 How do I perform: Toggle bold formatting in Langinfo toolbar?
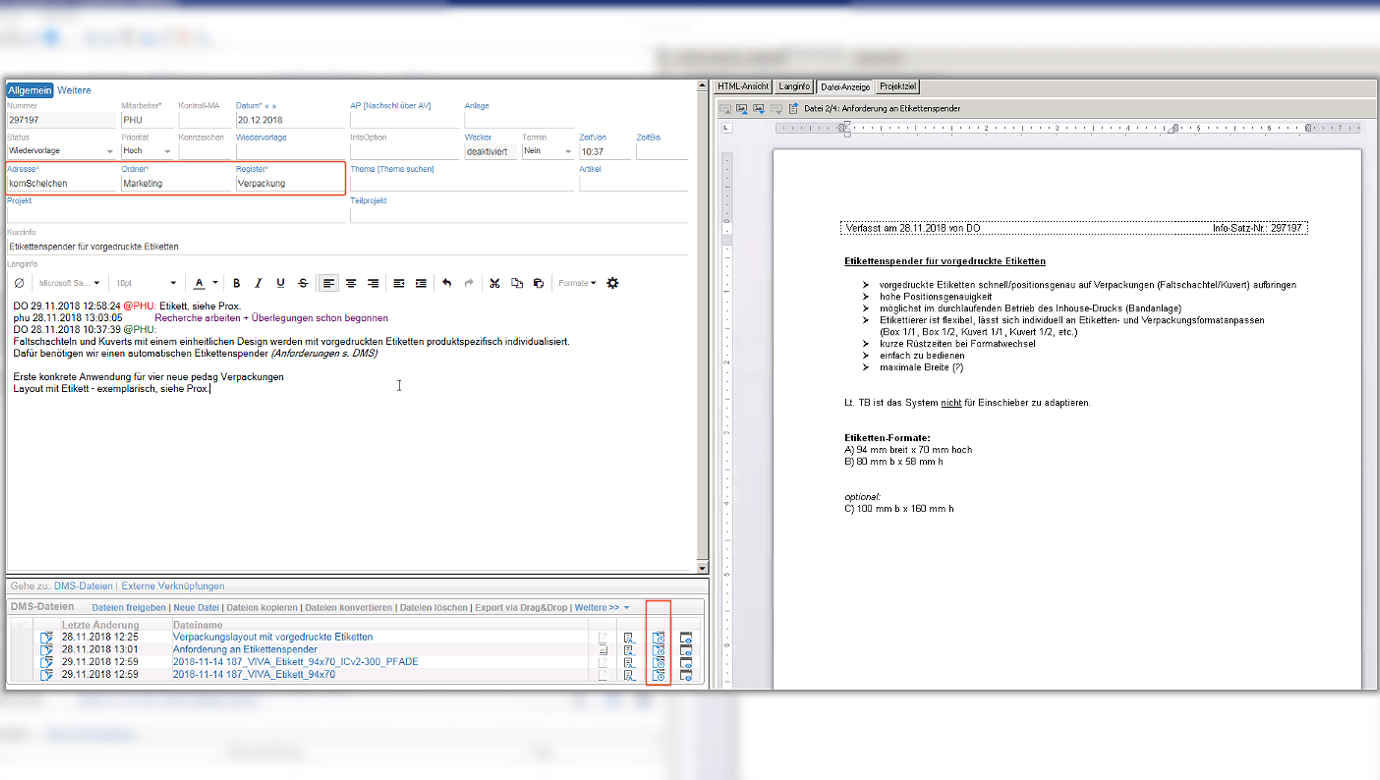(237, 283)
